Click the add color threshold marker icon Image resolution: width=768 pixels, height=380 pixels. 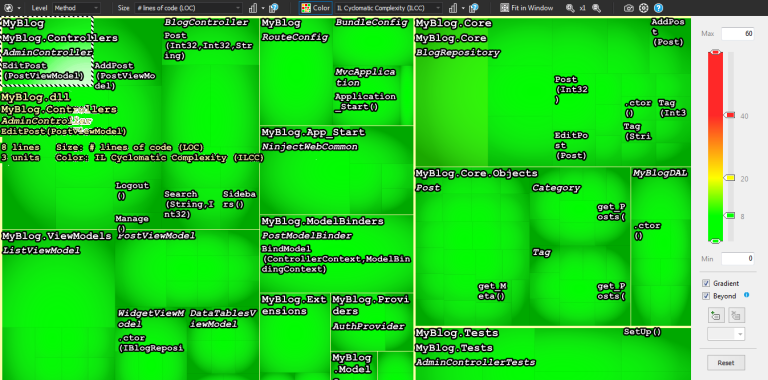point(716,315)
